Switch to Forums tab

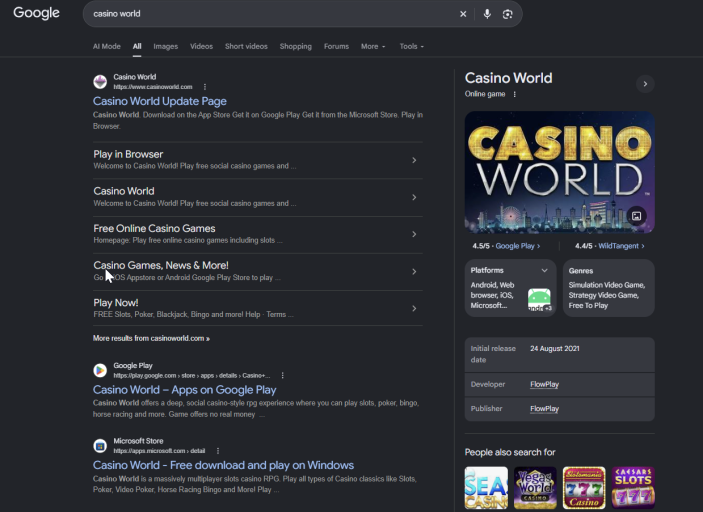click(336, 46)
